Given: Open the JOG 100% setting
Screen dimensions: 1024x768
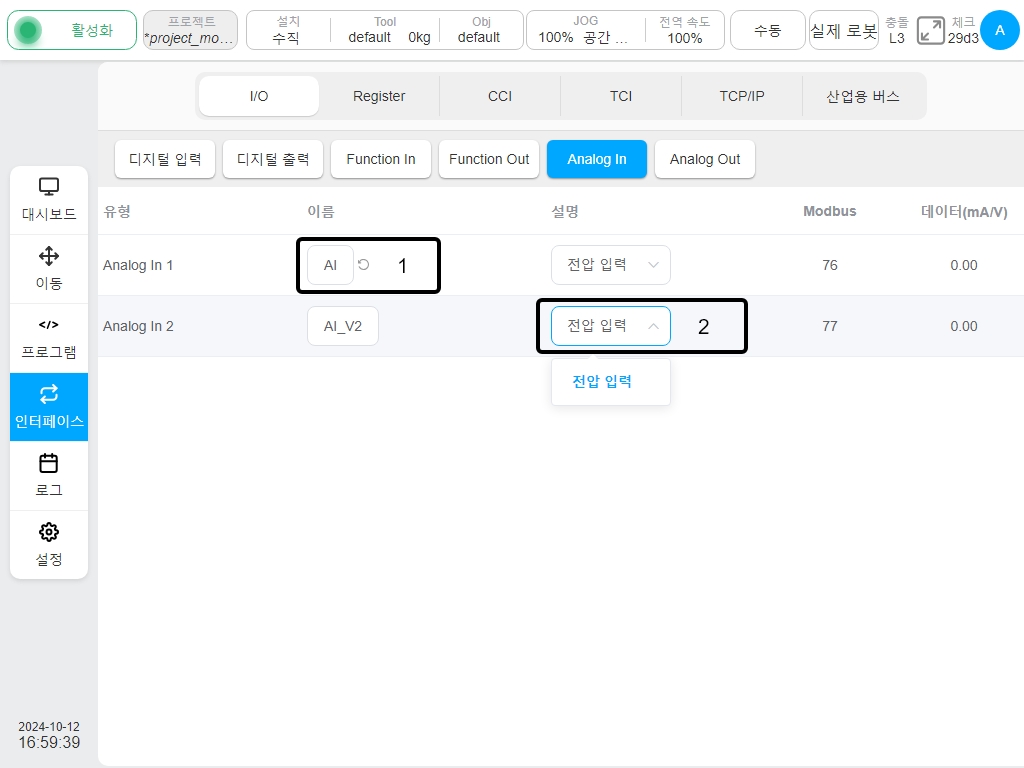Looking at the screenshot, I should [584, 30].
